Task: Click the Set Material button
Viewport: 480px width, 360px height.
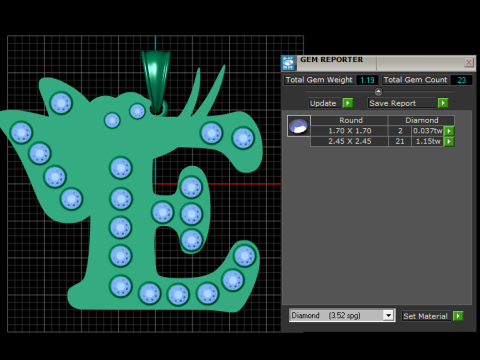Action: pos(426,316)
